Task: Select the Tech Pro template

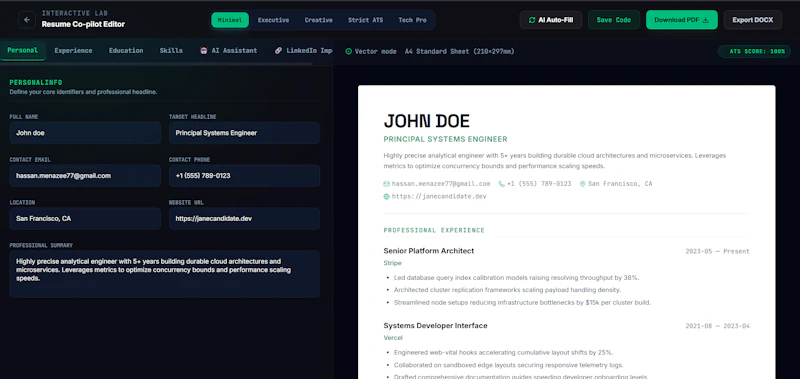Action: (412, 20)
